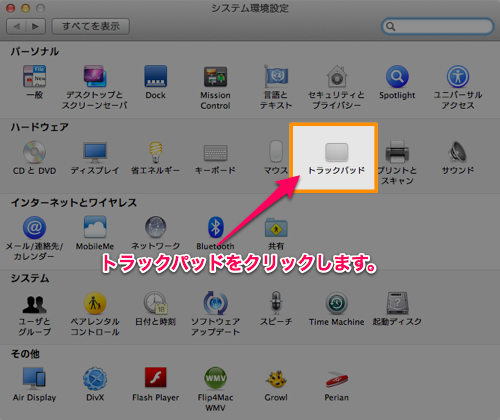Open メール/連絡先/カレンダー preferences
The height and width of the screenshot is (420, 500).
[34, 227]
